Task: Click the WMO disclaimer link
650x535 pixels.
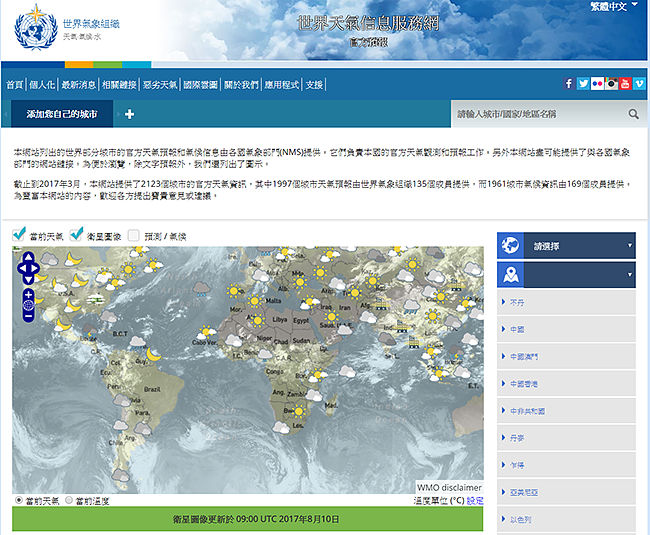Action: click(449, 487)
